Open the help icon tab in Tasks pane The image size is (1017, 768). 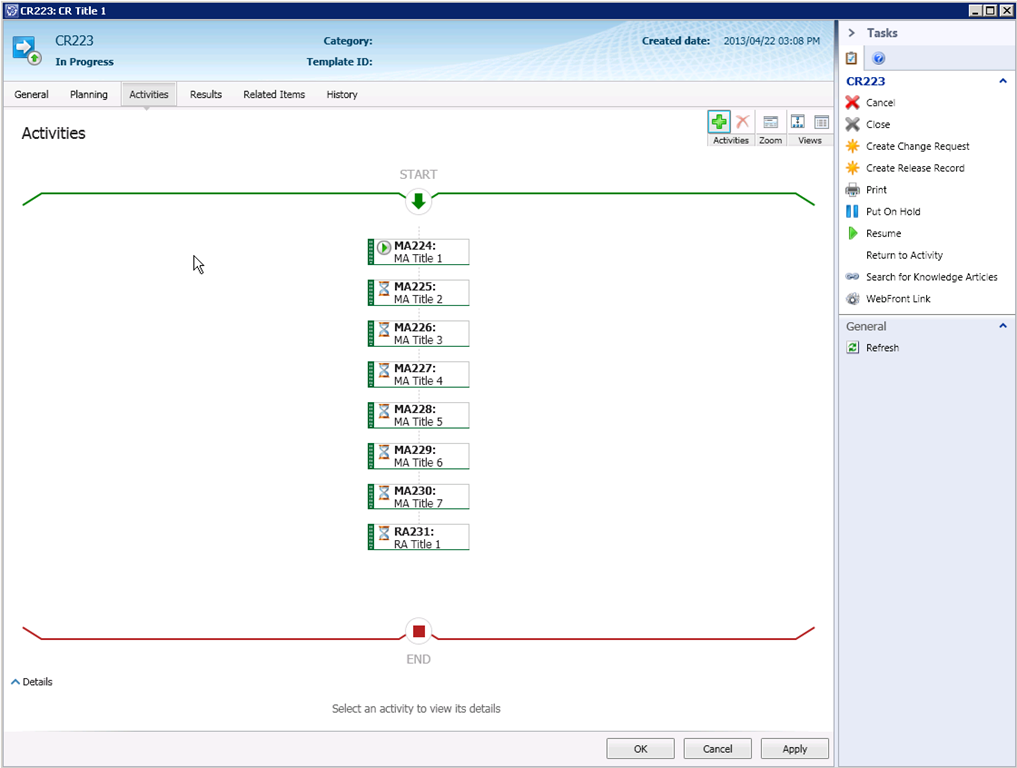click(879, 59)
